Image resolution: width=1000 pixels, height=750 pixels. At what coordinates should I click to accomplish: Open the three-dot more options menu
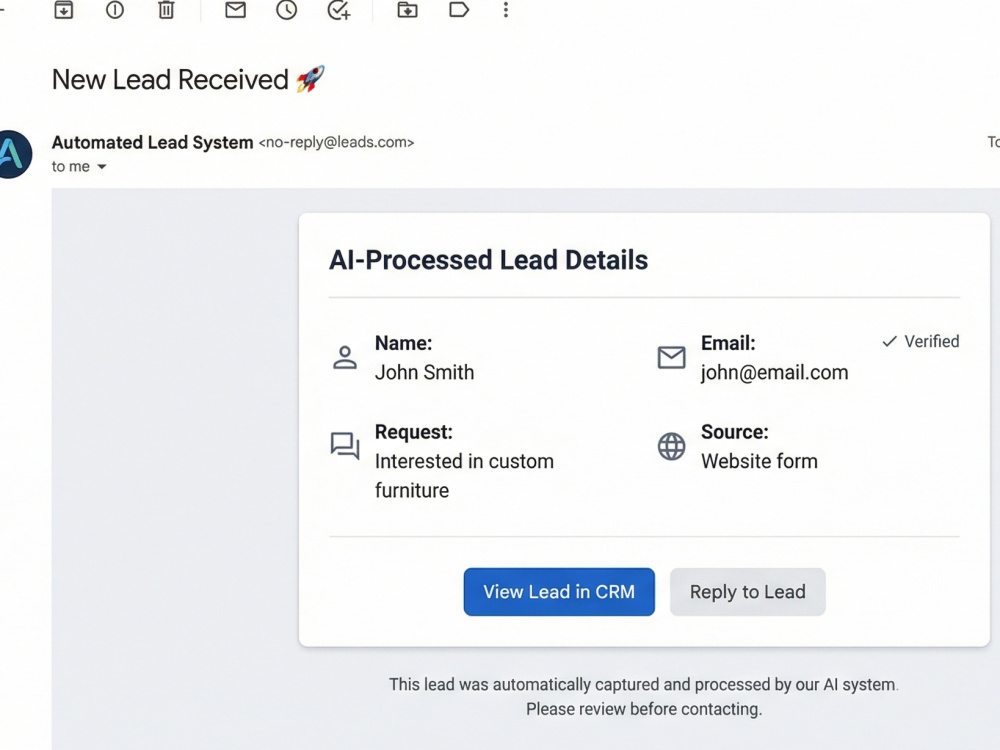(x=506, y=10)
